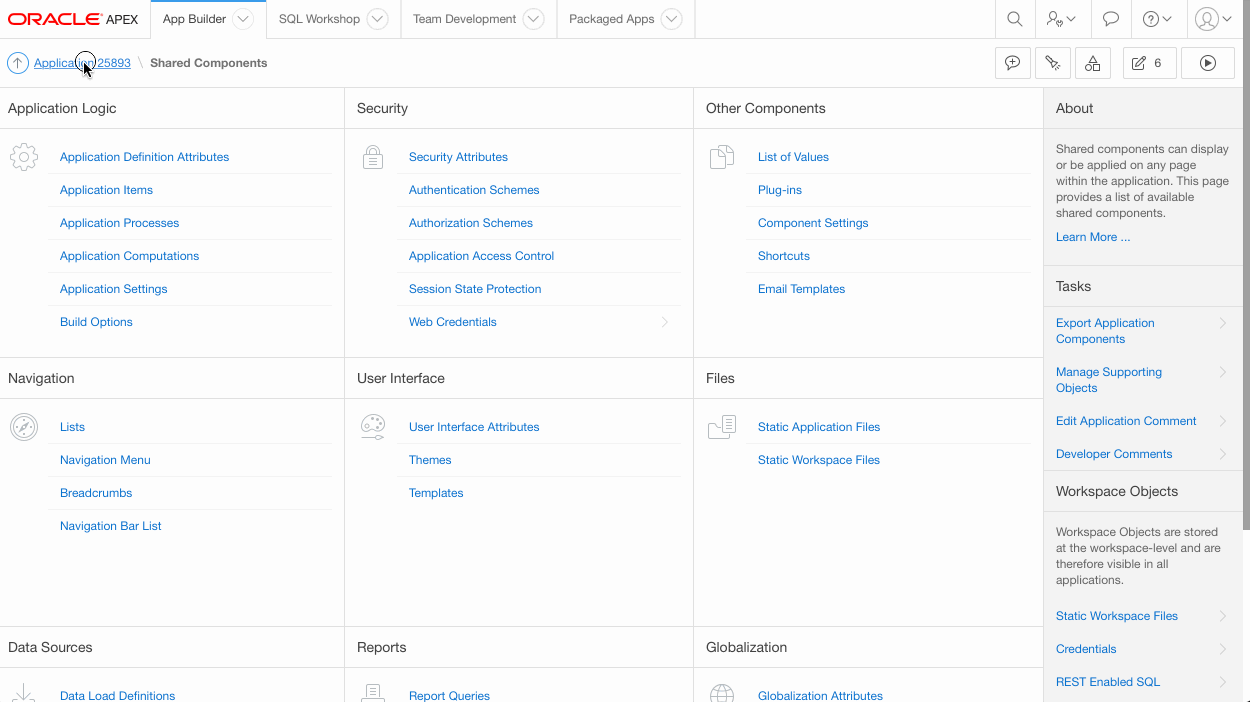Viewport: 1250px width, 702px height.
Task: Open the user account menu
Action: (1213, 19)
